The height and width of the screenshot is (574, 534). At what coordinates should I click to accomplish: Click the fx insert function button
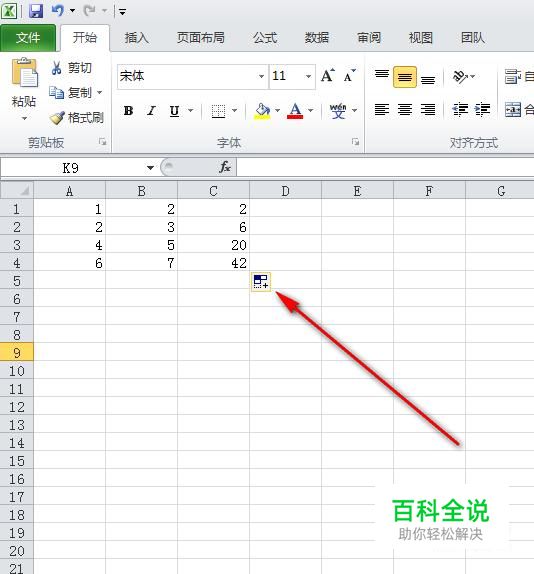(x=225, y=167)
